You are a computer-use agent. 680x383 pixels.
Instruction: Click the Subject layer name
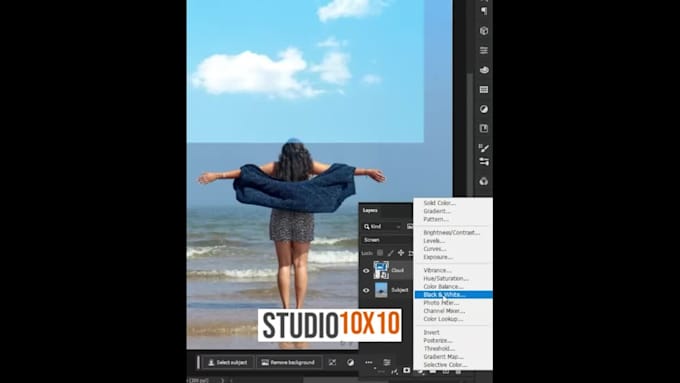pyautogui.click(x=400, y=290)
